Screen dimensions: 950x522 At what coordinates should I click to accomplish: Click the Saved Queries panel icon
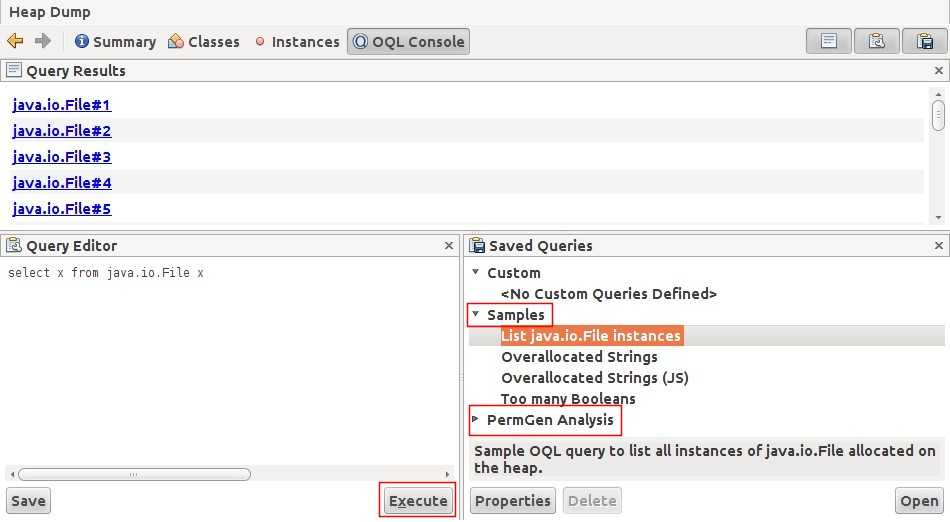click(477, 245)
